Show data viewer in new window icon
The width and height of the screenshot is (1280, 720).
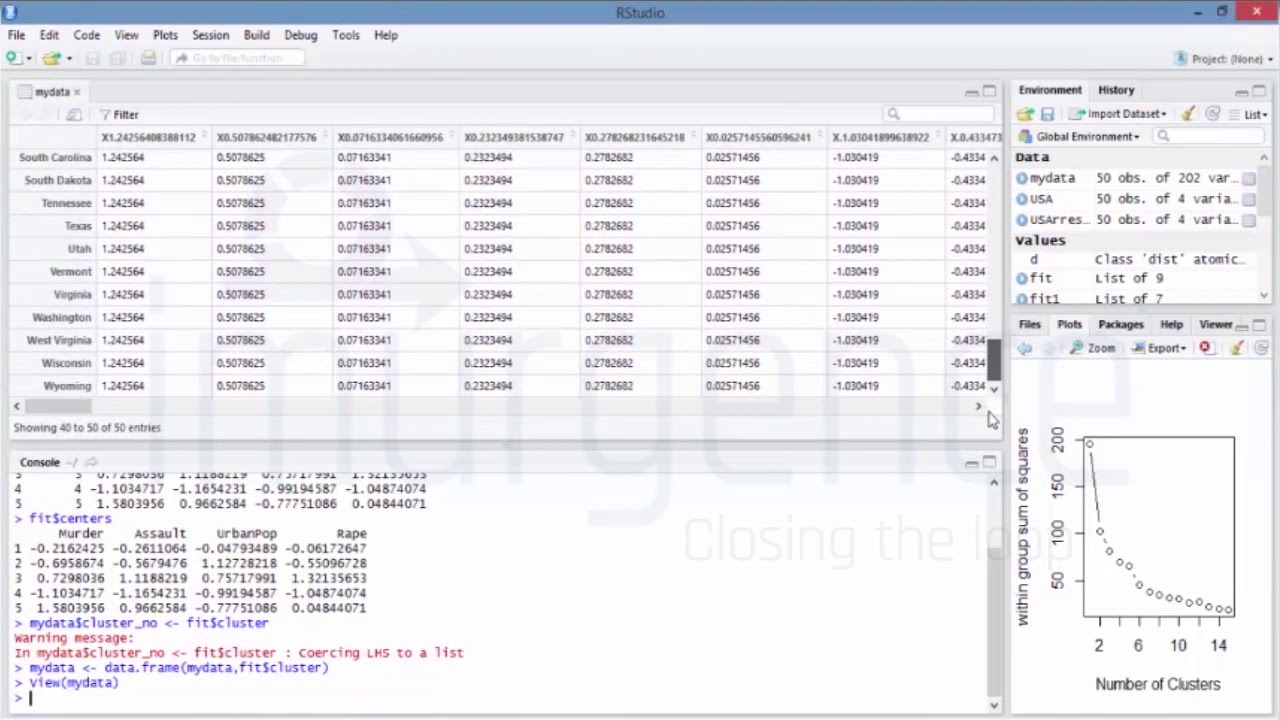point(73,115)
